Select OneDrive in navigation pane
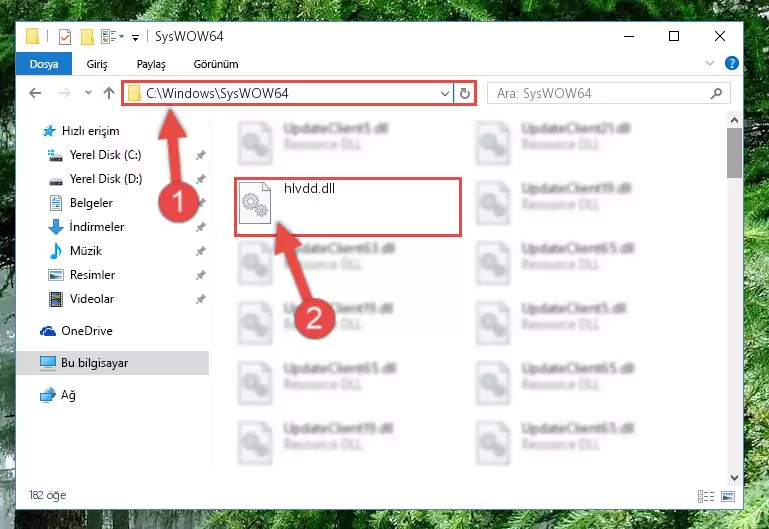 coord(77,331)
